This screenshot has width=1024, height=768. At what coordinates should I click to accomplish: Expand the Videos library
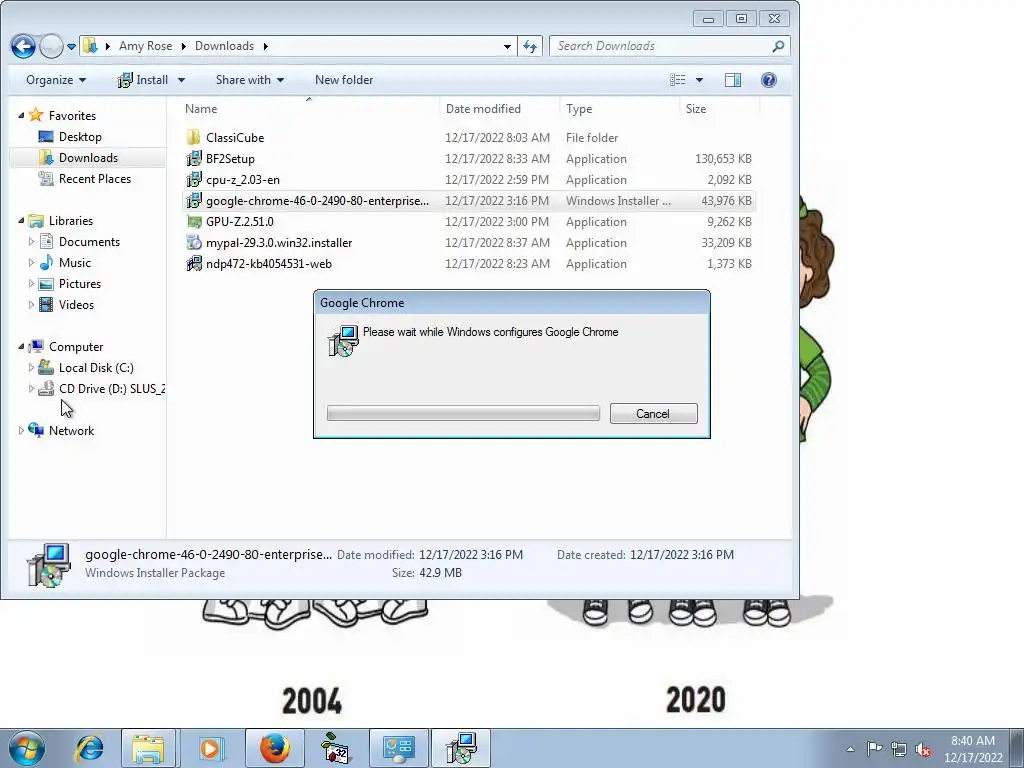click(x=31, y=304)
